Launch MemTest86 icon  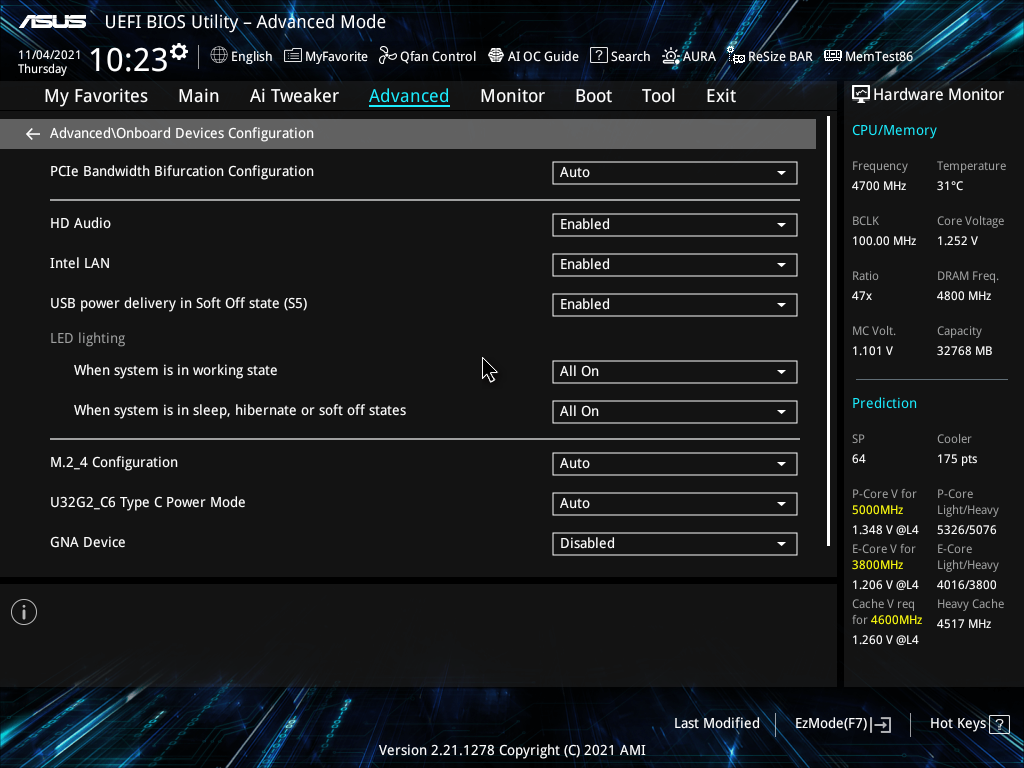point(833,56)
